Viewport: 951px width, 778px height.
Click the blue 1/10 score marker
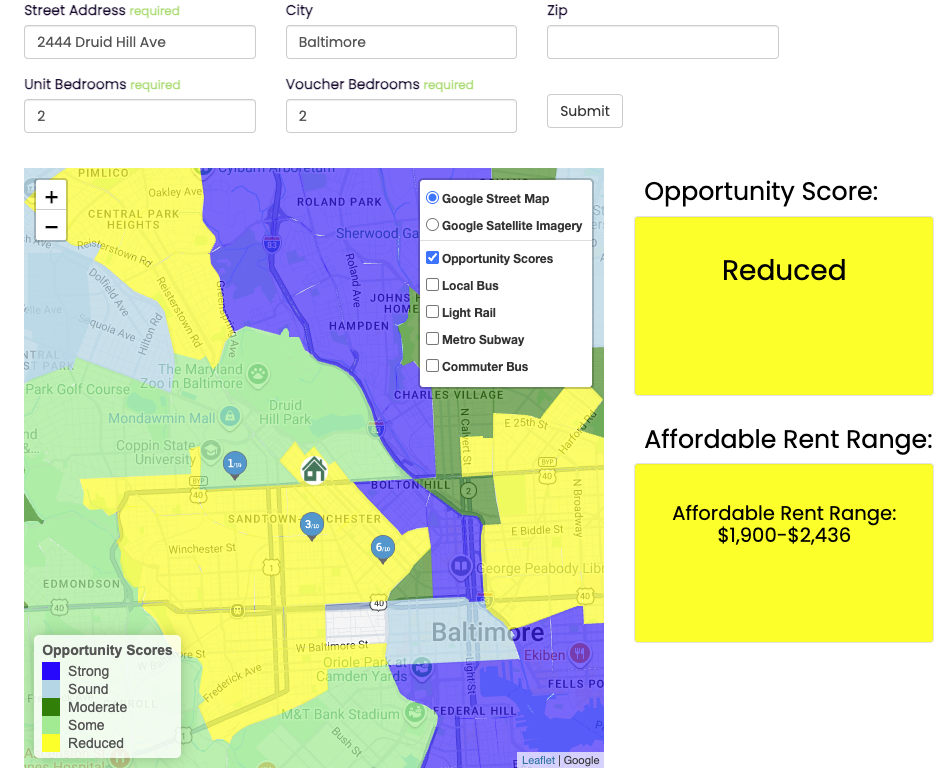pyautogui.click(x=235, y=464)
